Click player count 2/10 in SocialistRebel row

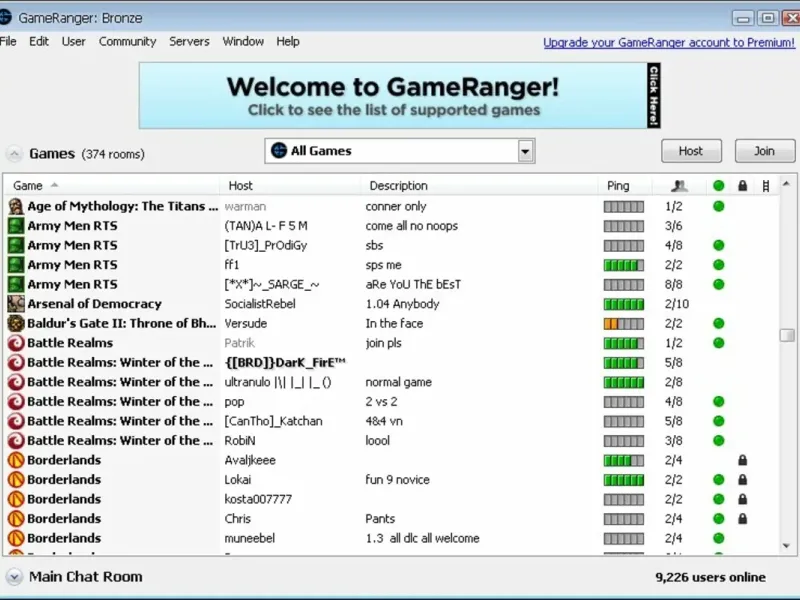(x=677, y=304)
